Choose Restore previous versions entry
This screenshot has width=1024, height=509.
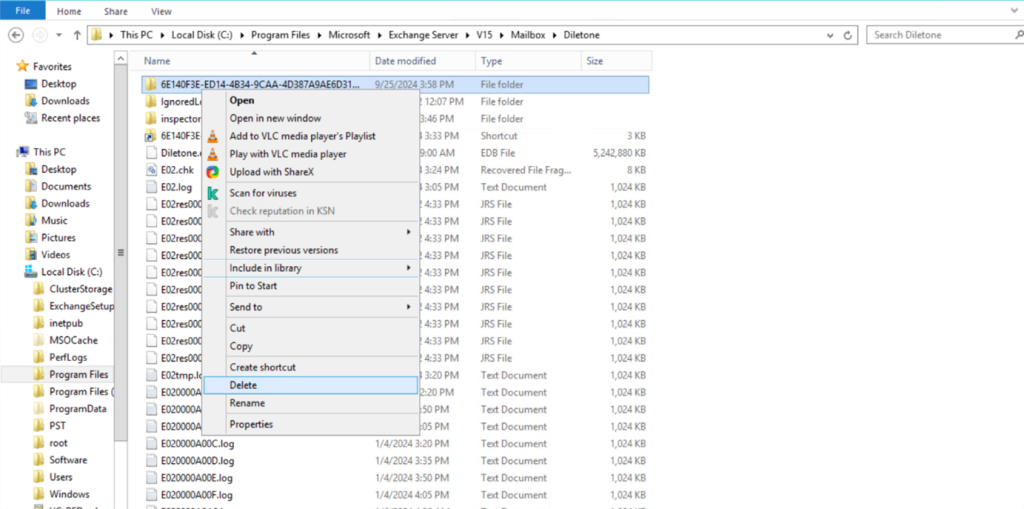[x=310, y=250]
